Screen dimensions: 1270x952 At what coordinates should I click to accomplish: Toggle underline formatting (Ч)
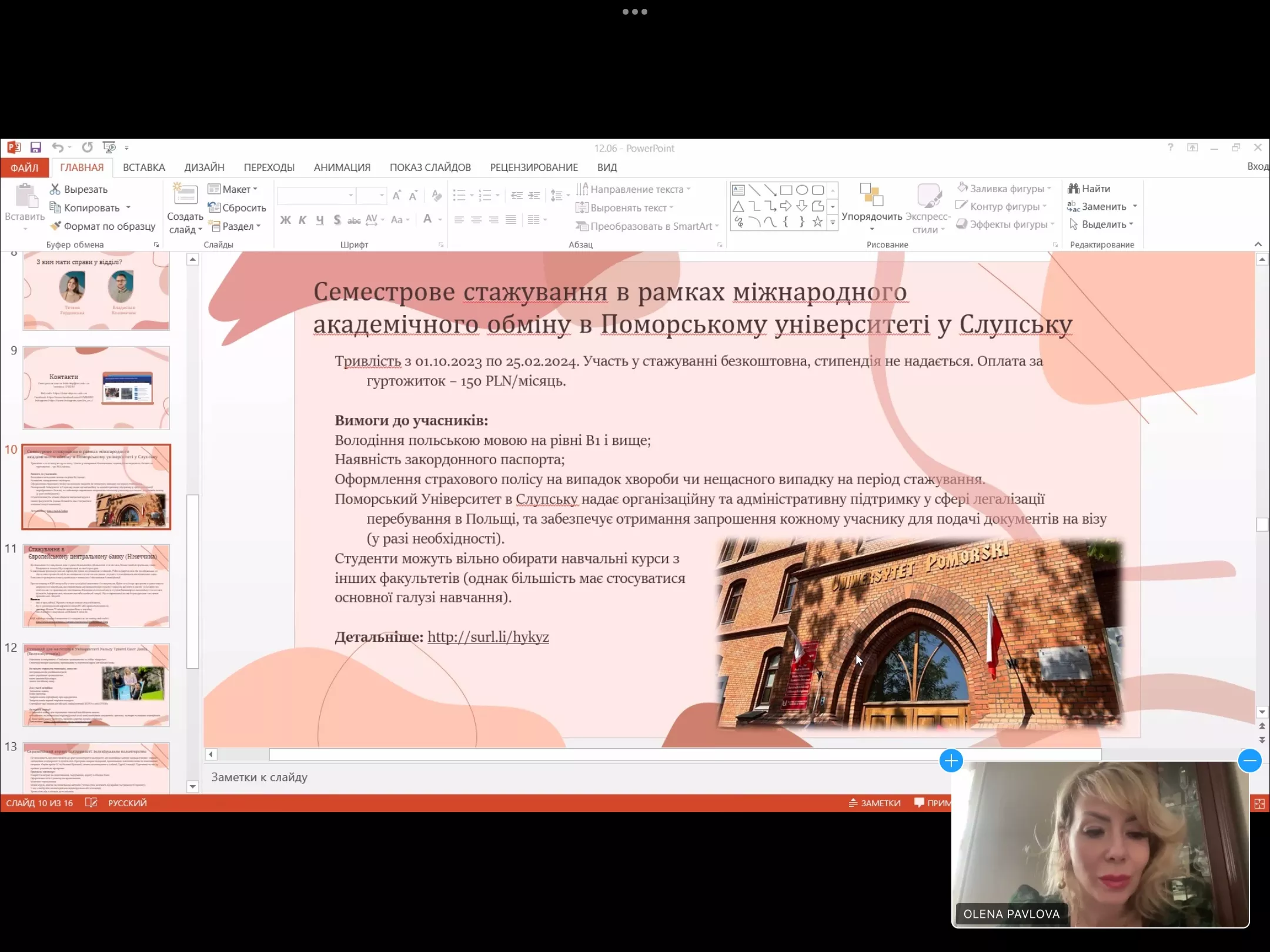pos(319,220)
